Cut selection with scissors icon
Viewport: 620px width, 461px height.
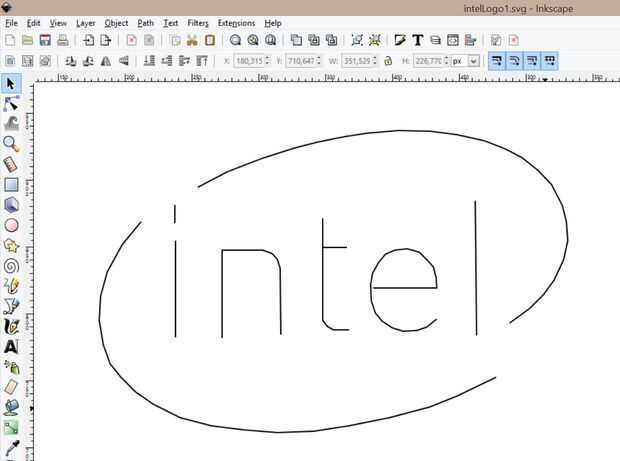192,40
